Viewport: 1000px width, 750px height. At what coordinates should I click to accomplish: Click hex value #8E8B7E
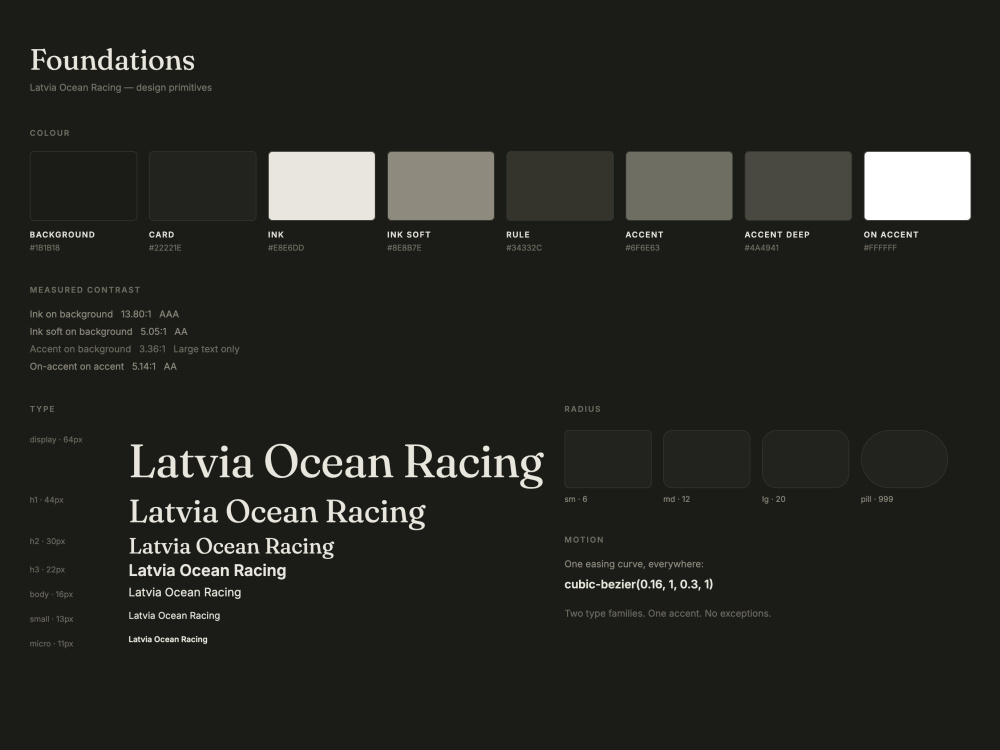[404, 247]
